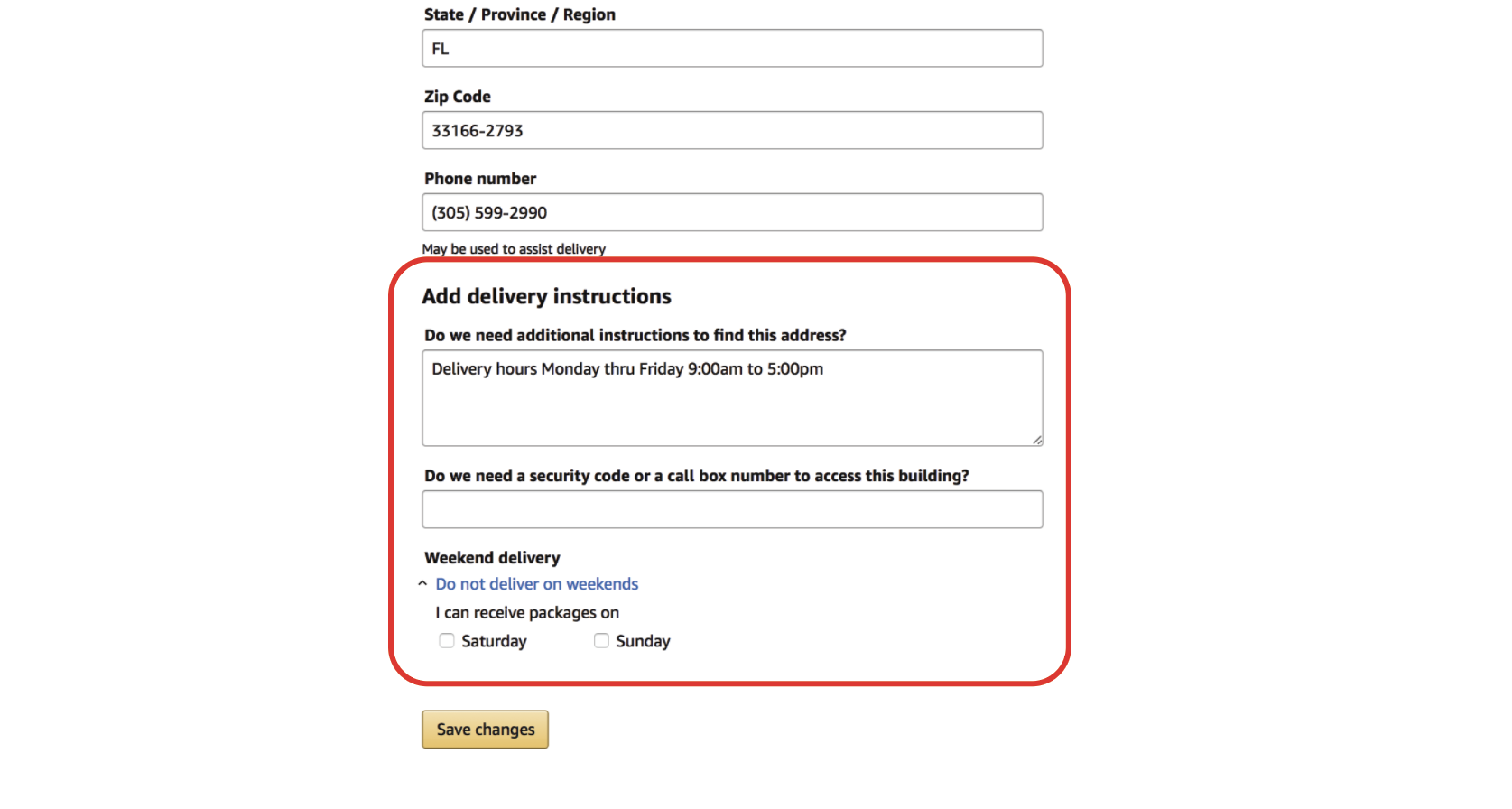Click the 'Zip Code' field label
The image size is (1512, 809).
[x=458, y=97]
